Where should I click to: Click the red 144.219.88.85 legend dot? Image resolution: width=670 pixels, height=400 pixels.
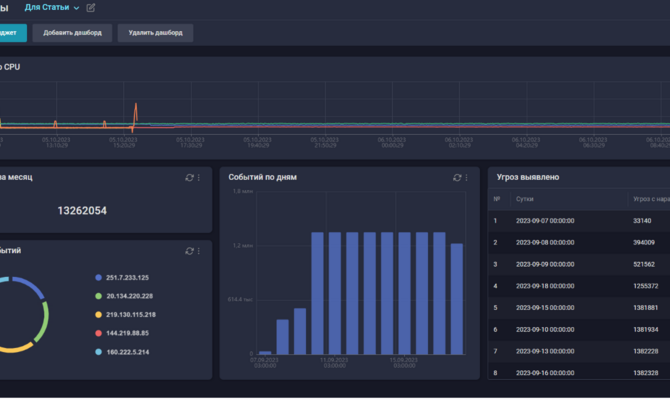coord(98,333)
